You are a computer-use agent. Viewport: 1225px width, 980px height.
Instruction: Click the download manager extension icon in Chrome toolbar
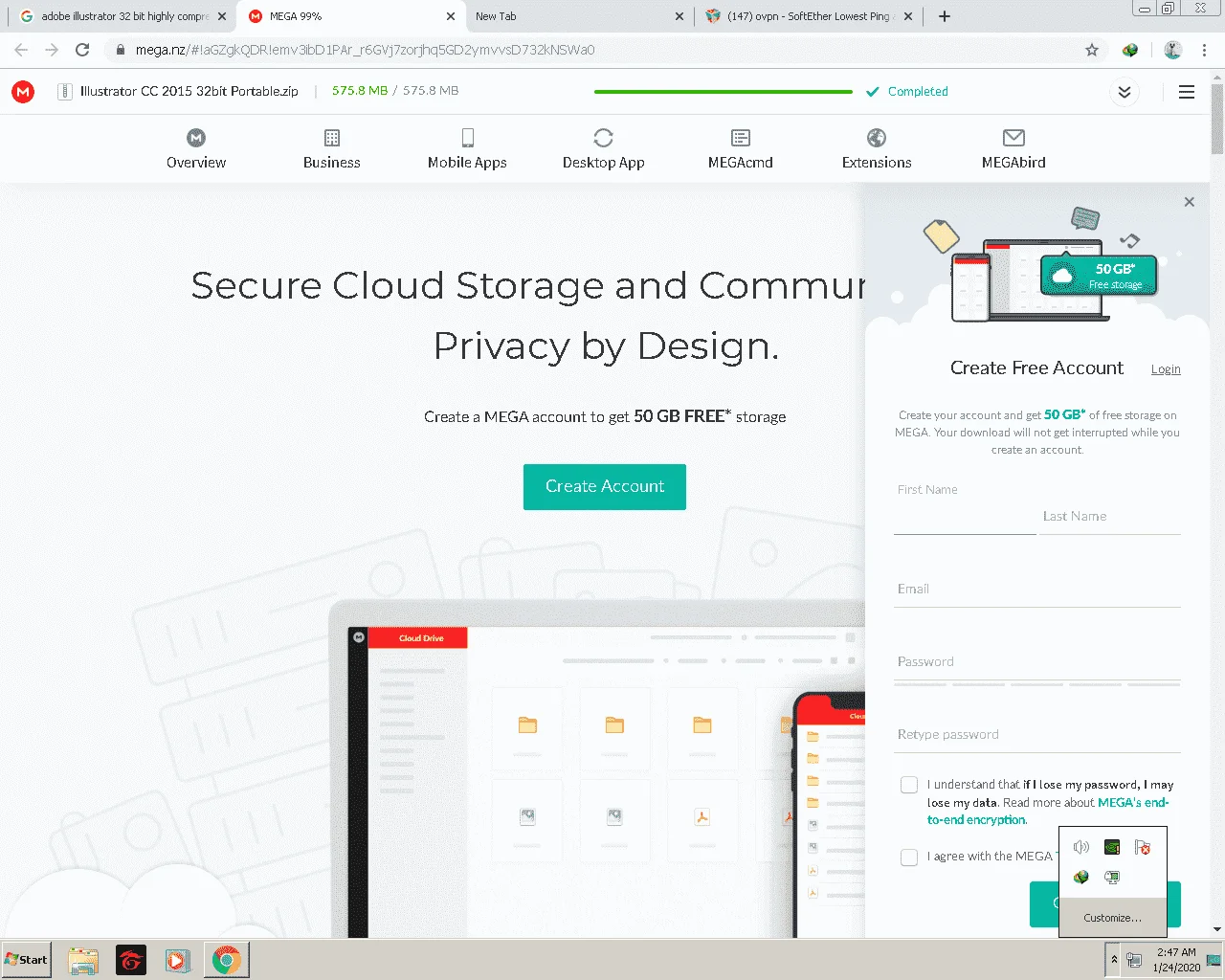pos(1130,50)
